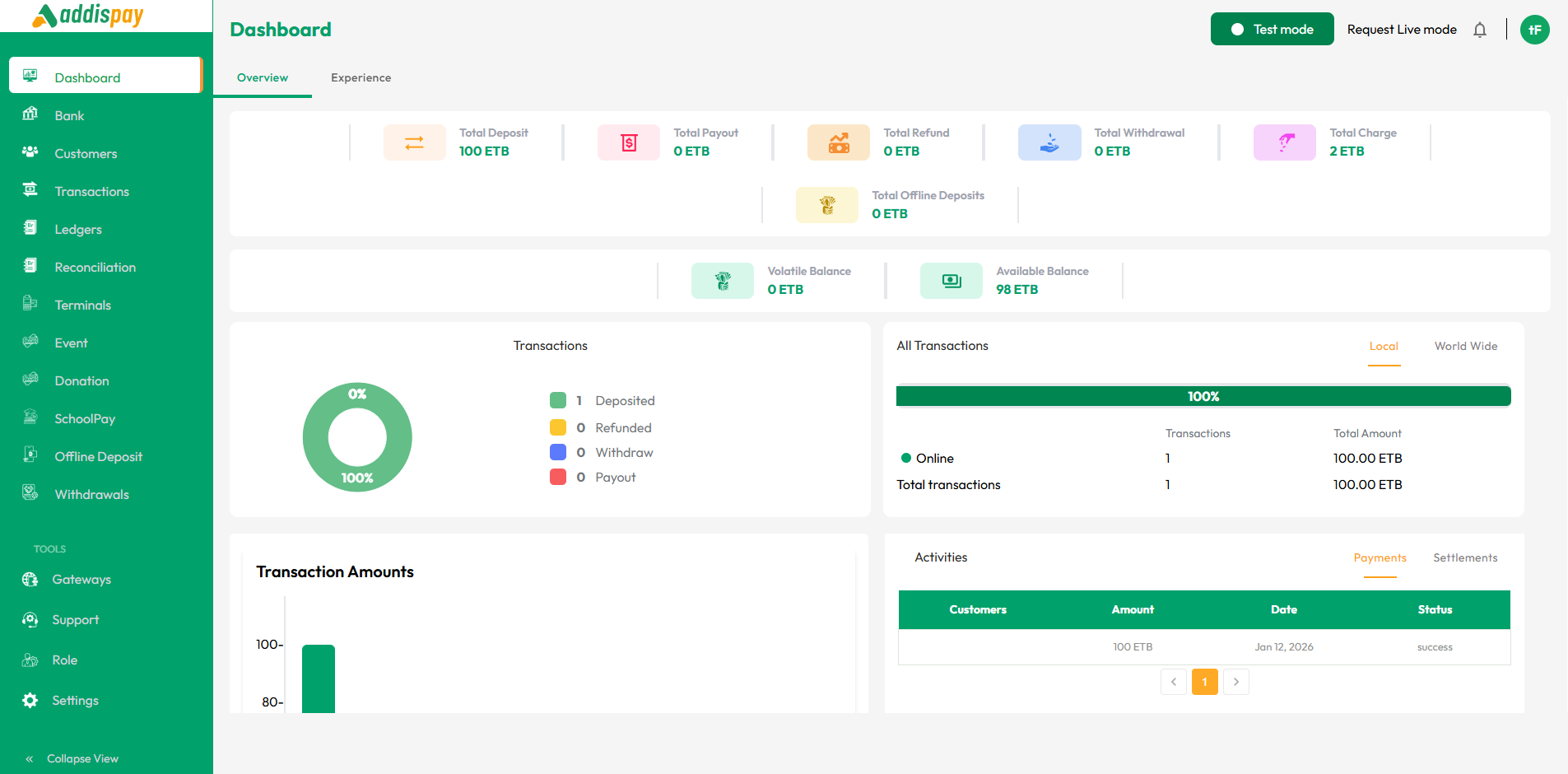The image size is (1568, 774).
Task: Click the Total Deposit card icon
Action: (415, 142)
